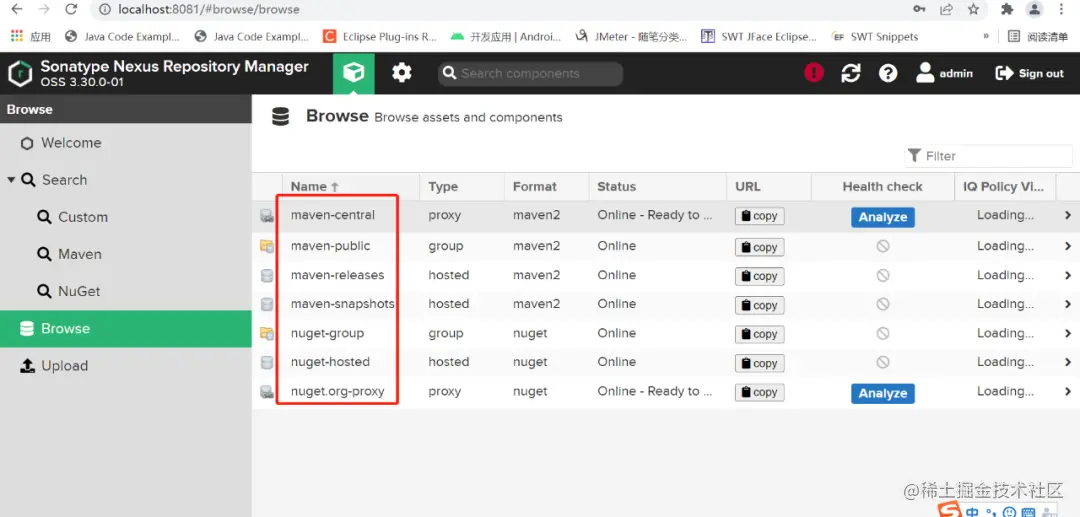The width and height of the screenshot is (1080, 517).
Task: Click the red system alert icon
Action: [x=813, y=73]
